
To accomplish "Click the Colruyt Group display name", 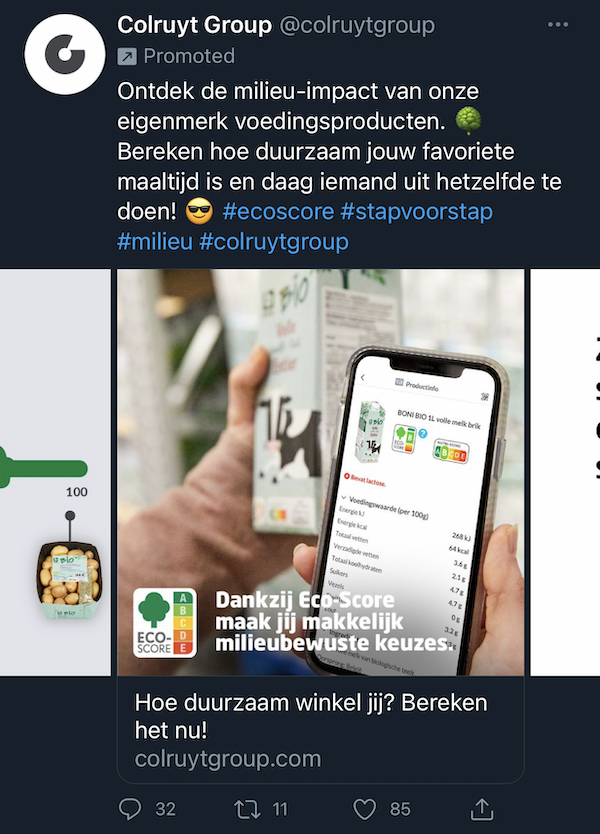I will click(x=194, y=25).
